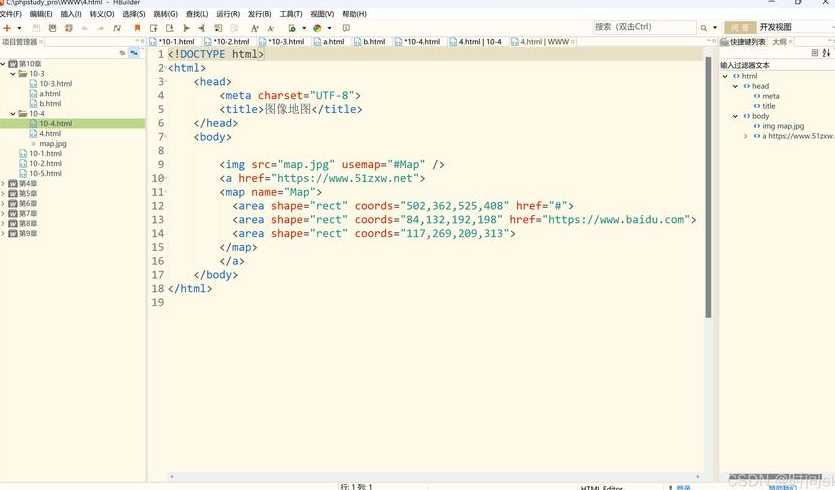835x490 pixels.
Task: Click into the search box
Action: click(x=644, y=27)
